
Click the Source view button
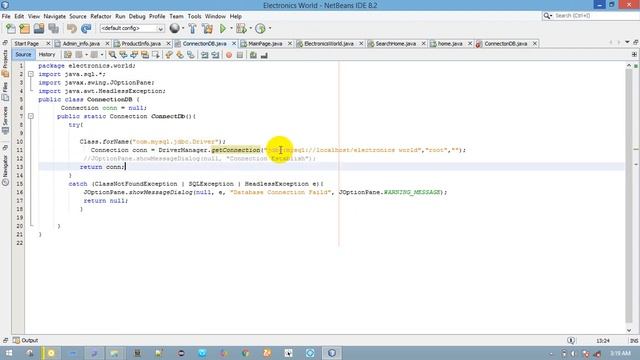click(x=23, y=54)
